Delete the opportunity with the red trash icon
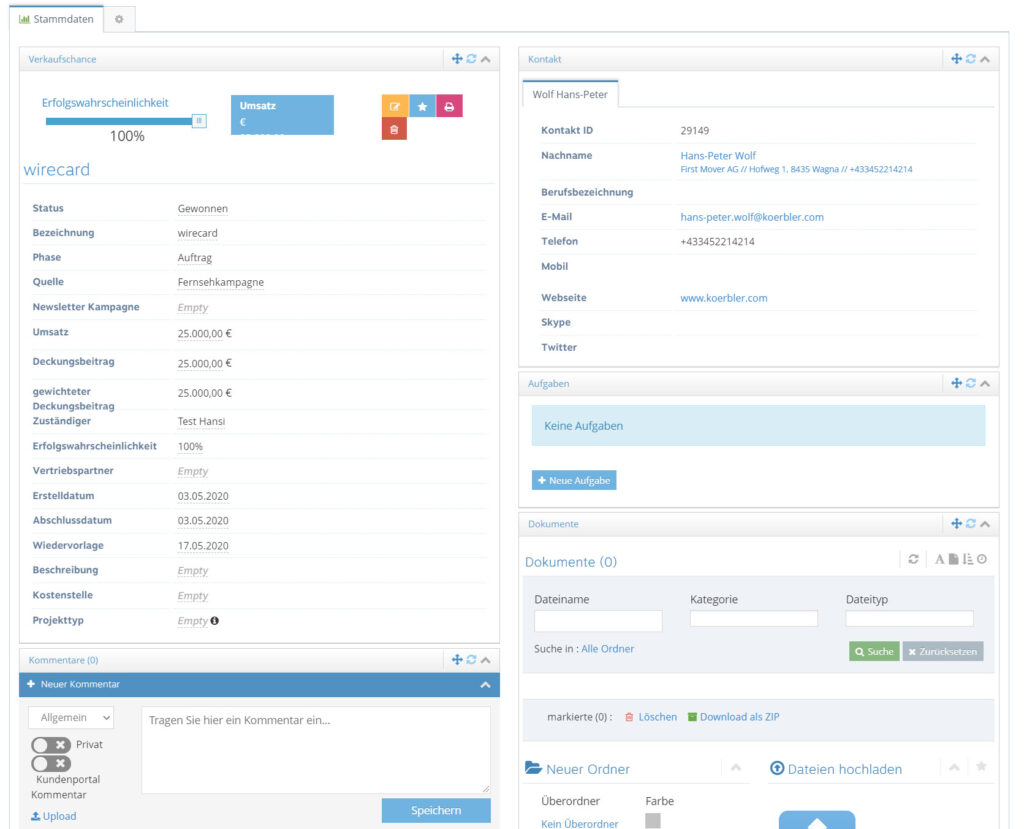The height and width of the screenshot is (829, 1024). point(394,129)
